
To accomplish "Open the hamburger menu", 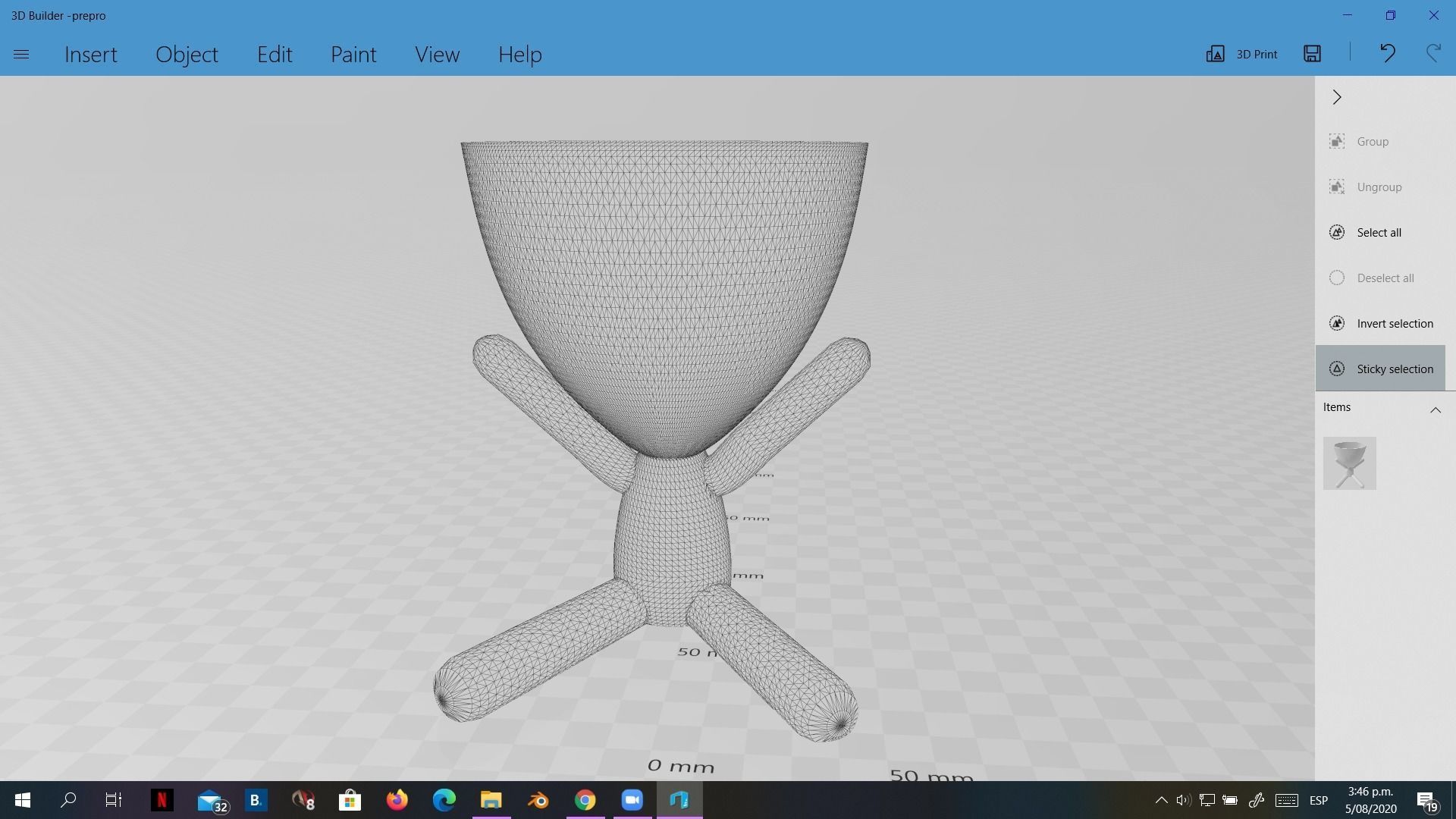I will click(x=21, y=55).
